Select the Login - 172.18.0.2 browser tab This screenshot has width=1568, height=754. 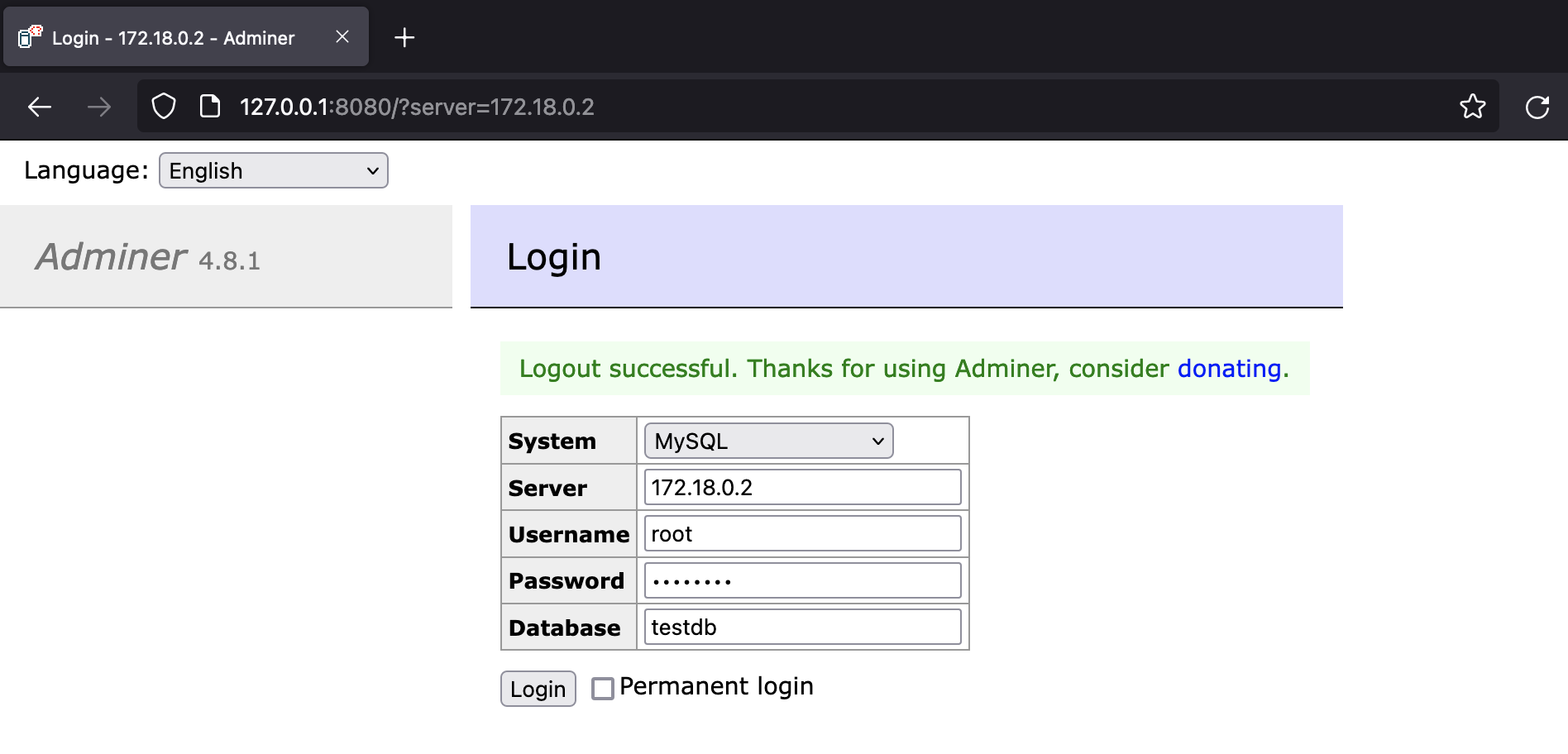pyautogui.click(x=184, y=36)
